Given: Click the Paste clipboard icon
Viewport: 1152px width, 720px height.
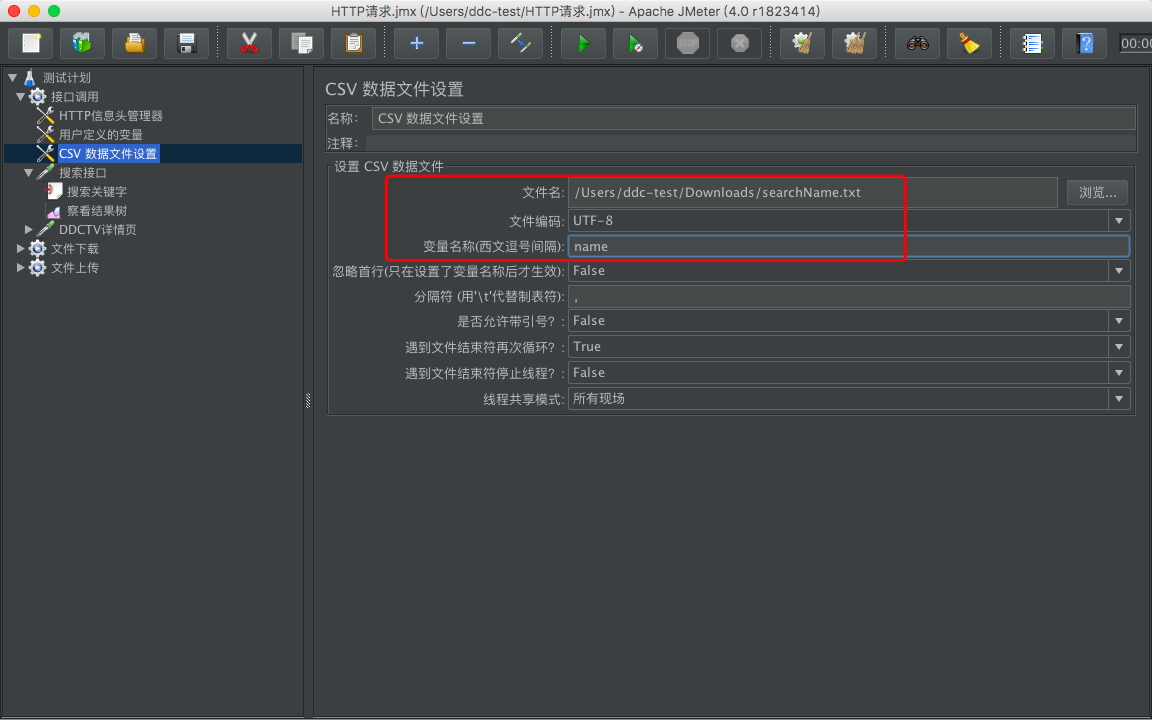Looking at the screenshot, I should [353, 43].
